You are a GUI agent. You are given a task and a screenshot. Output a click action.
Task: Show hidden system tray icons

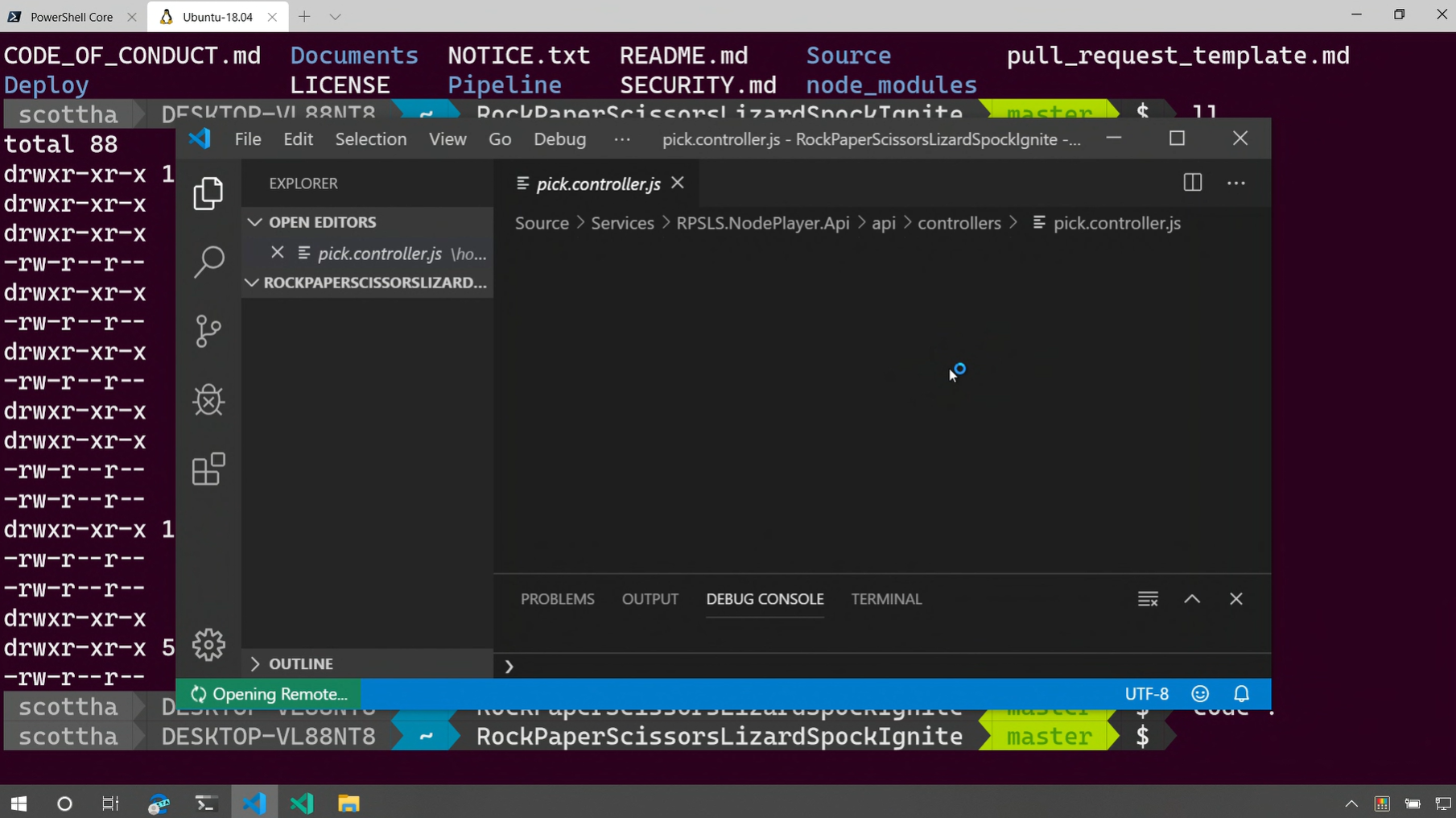point(1351,804)
